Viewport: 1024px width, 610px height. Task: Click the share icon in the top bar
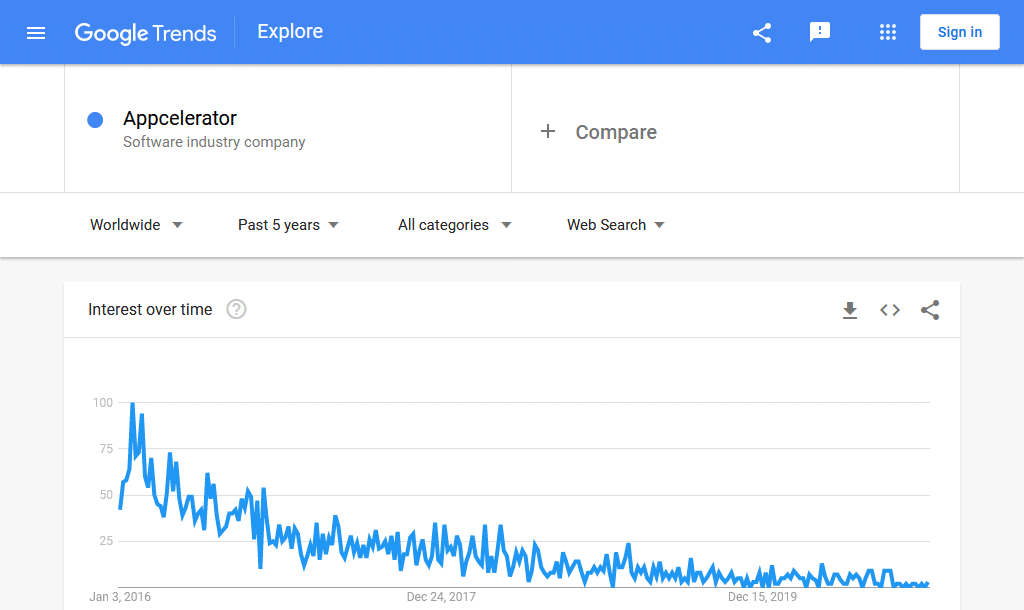762,32
